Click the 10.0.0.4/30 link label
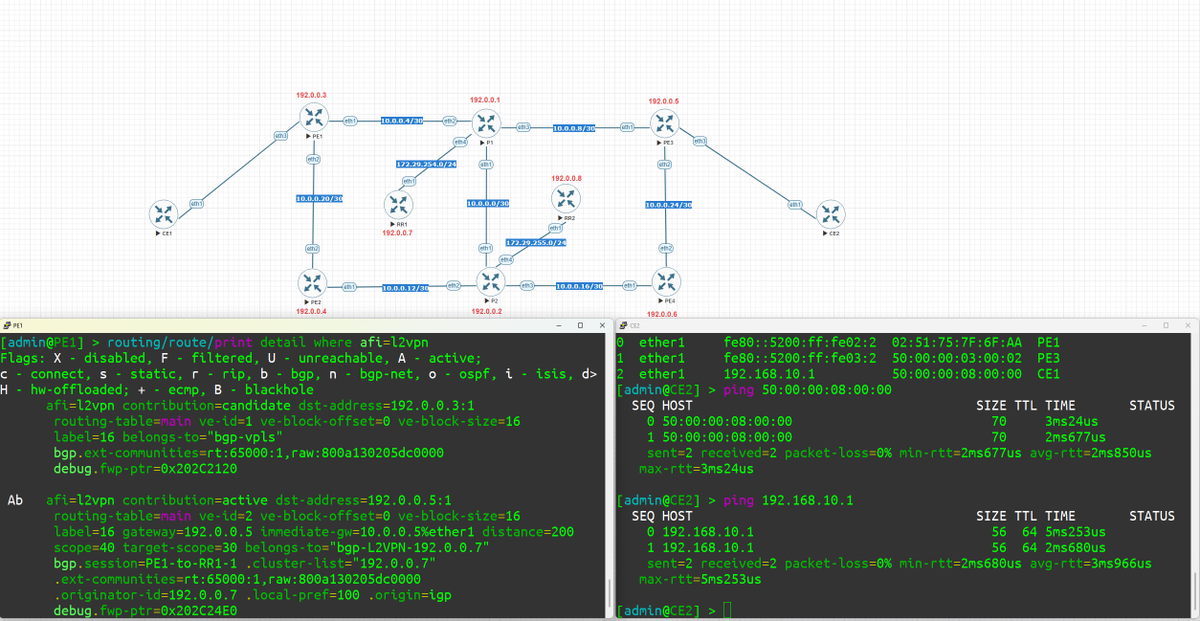1200x621 pixels. [404, 121]
